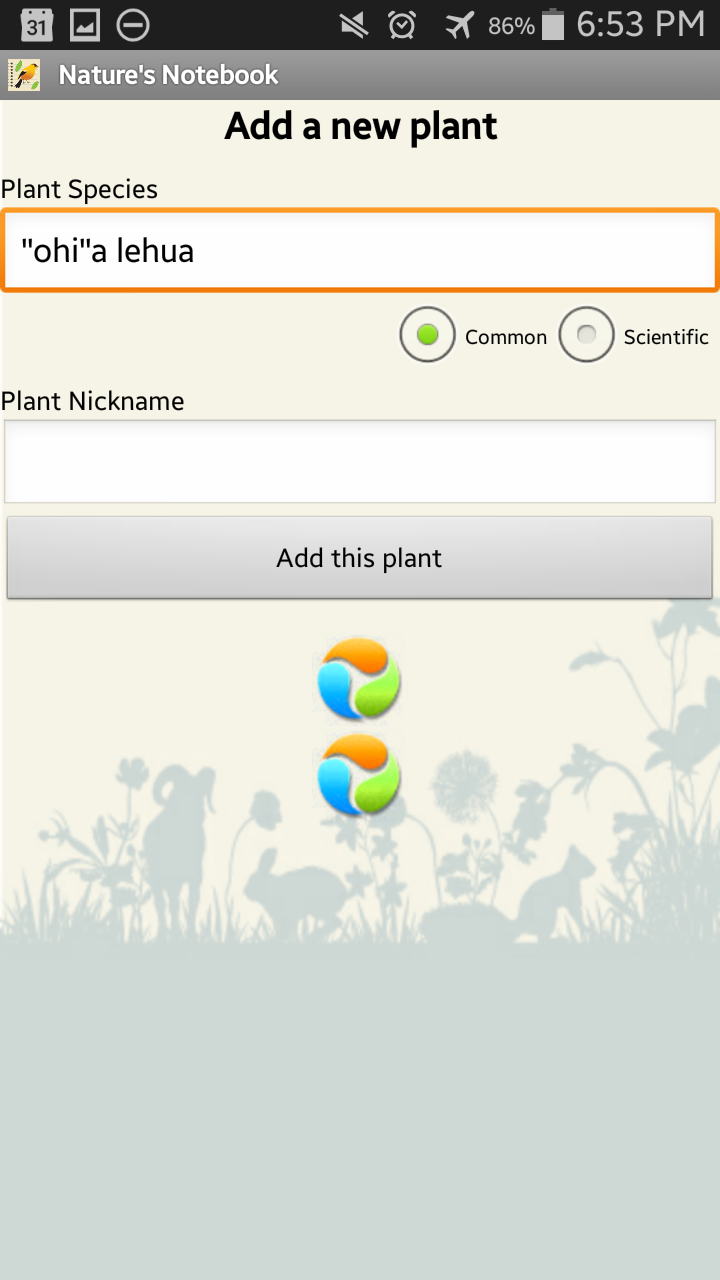Viewport: 720px width, 1280px height.
Task: Select the Scientific name radio button
Action: click(586, 335)
